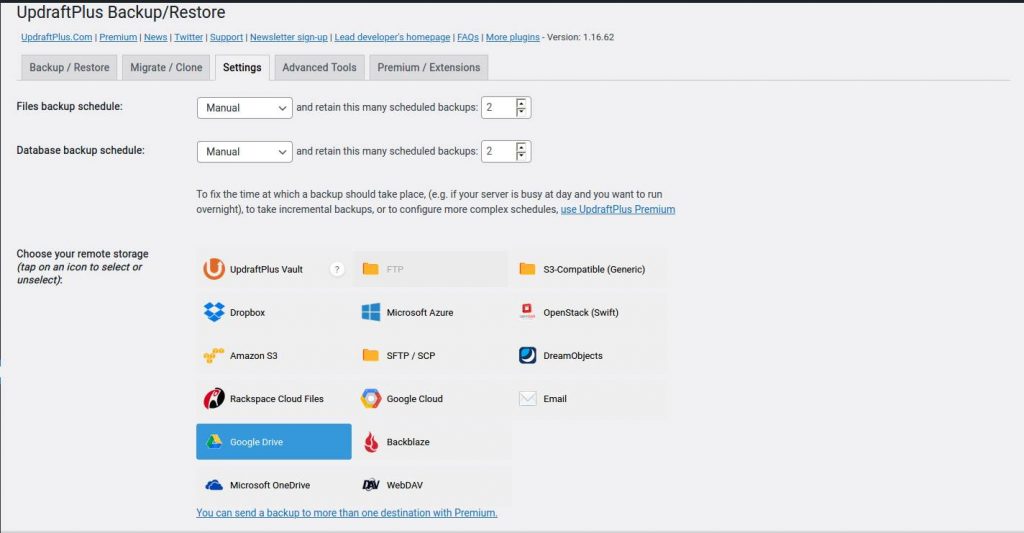Select the UpdraftPlus Vault storage icon
1024x533 pixels.
point(214,269)
